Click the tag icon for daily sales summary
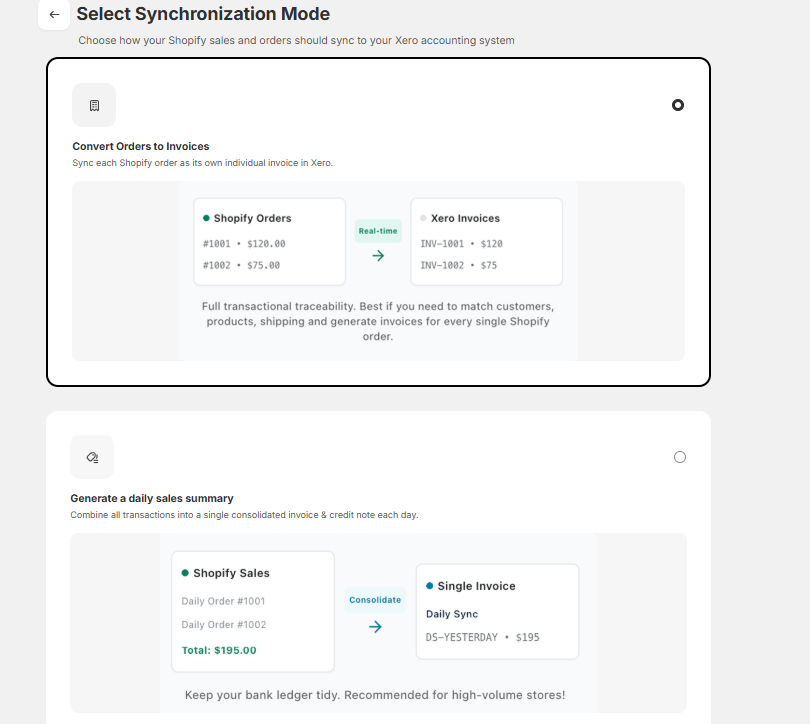The height and width of the screenshot is (724, 810). 92,457
